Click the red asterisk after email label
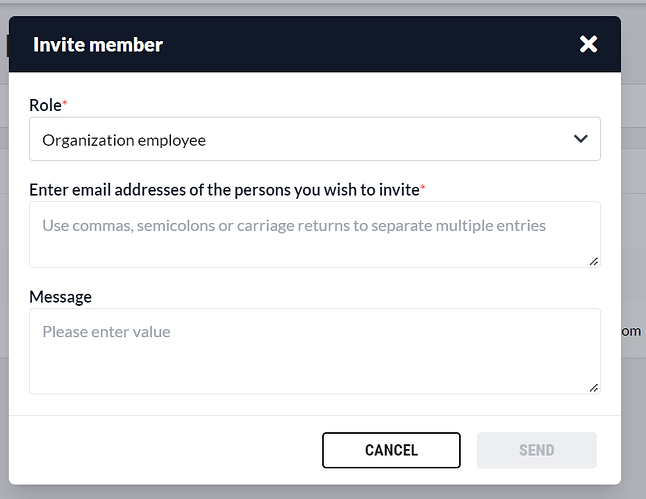 tap(423, 187)
